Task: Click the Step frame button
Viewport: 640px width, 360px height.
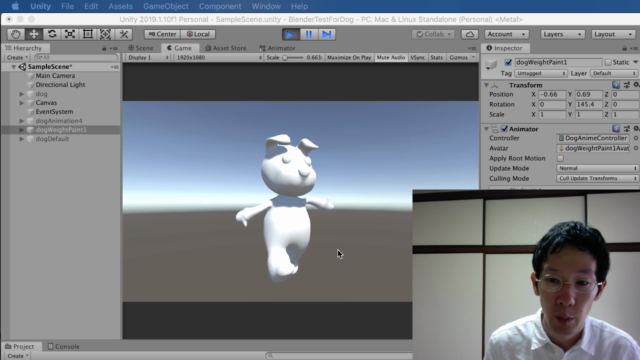Action: click(327, 34)
